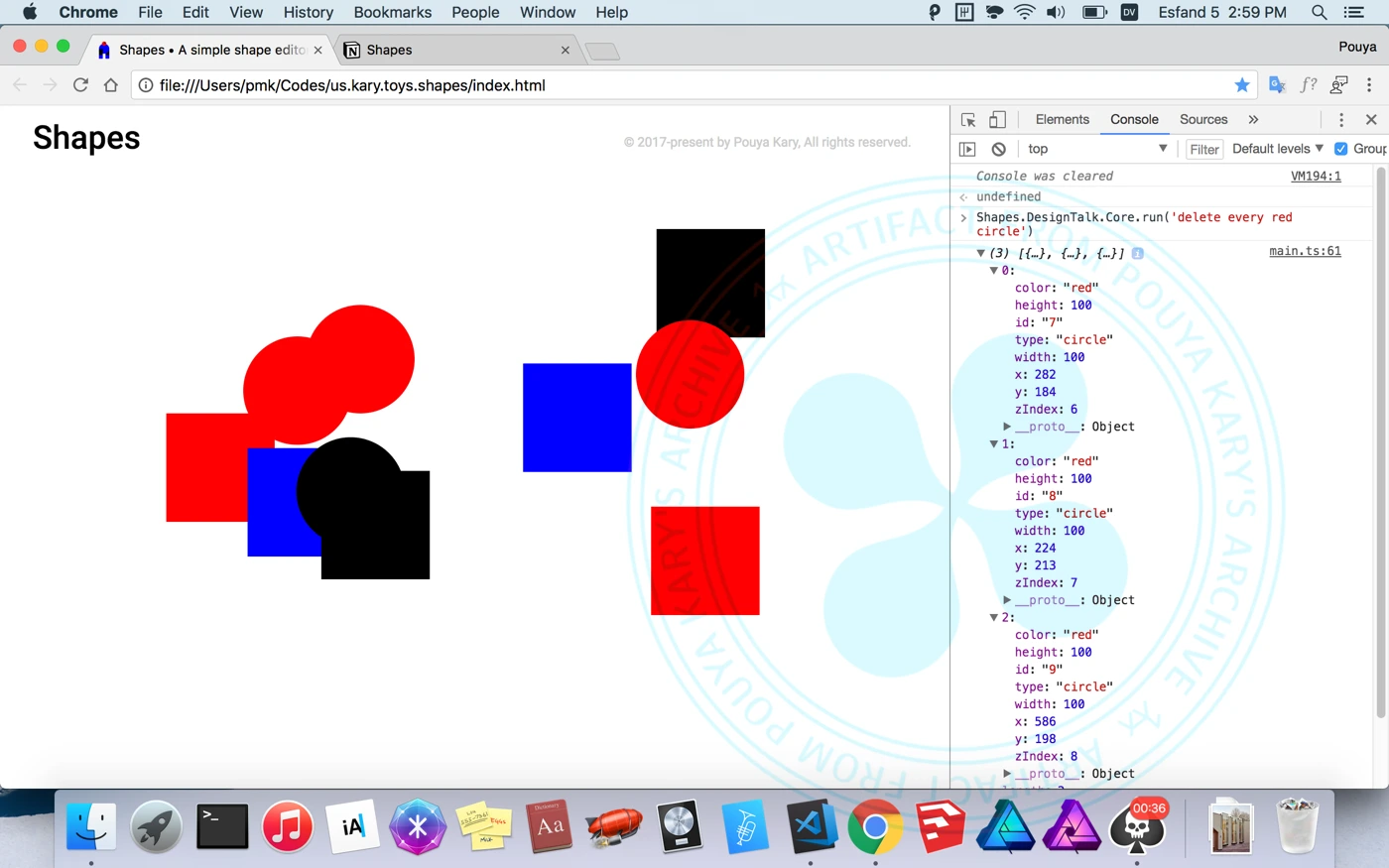The width and height of the screenshot is (1389, 868).
Task: Open the main.ts:61 source link
Action: [1305, 252]
